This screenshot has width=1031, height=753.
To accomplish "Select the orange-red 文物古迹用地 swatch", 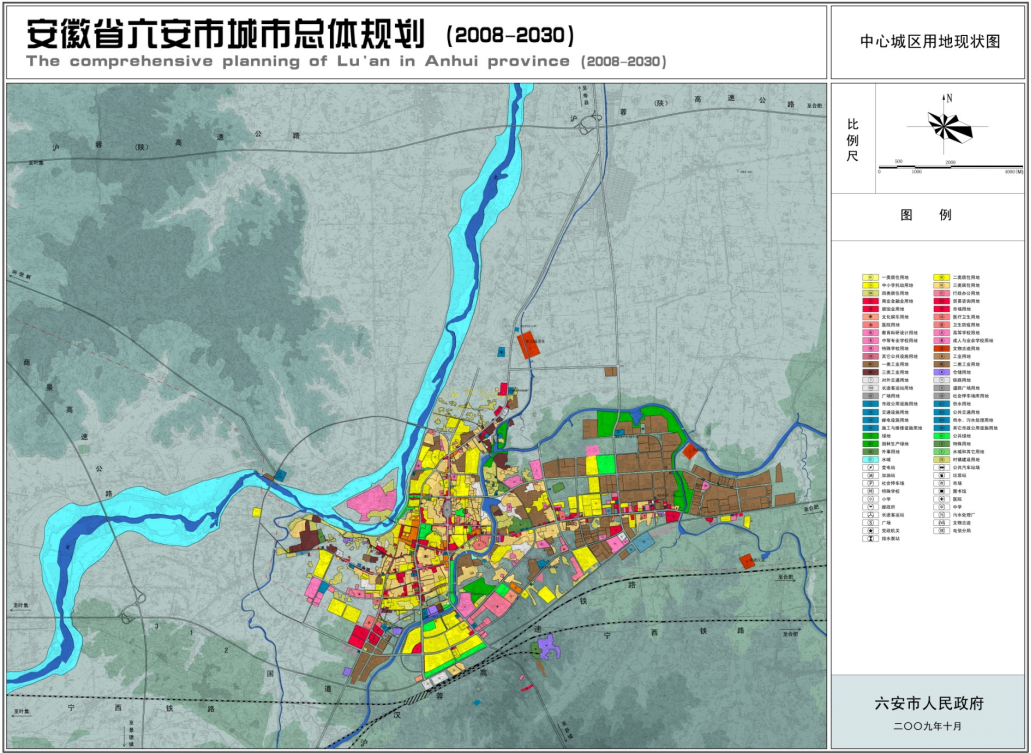I will tap(942, 348).
